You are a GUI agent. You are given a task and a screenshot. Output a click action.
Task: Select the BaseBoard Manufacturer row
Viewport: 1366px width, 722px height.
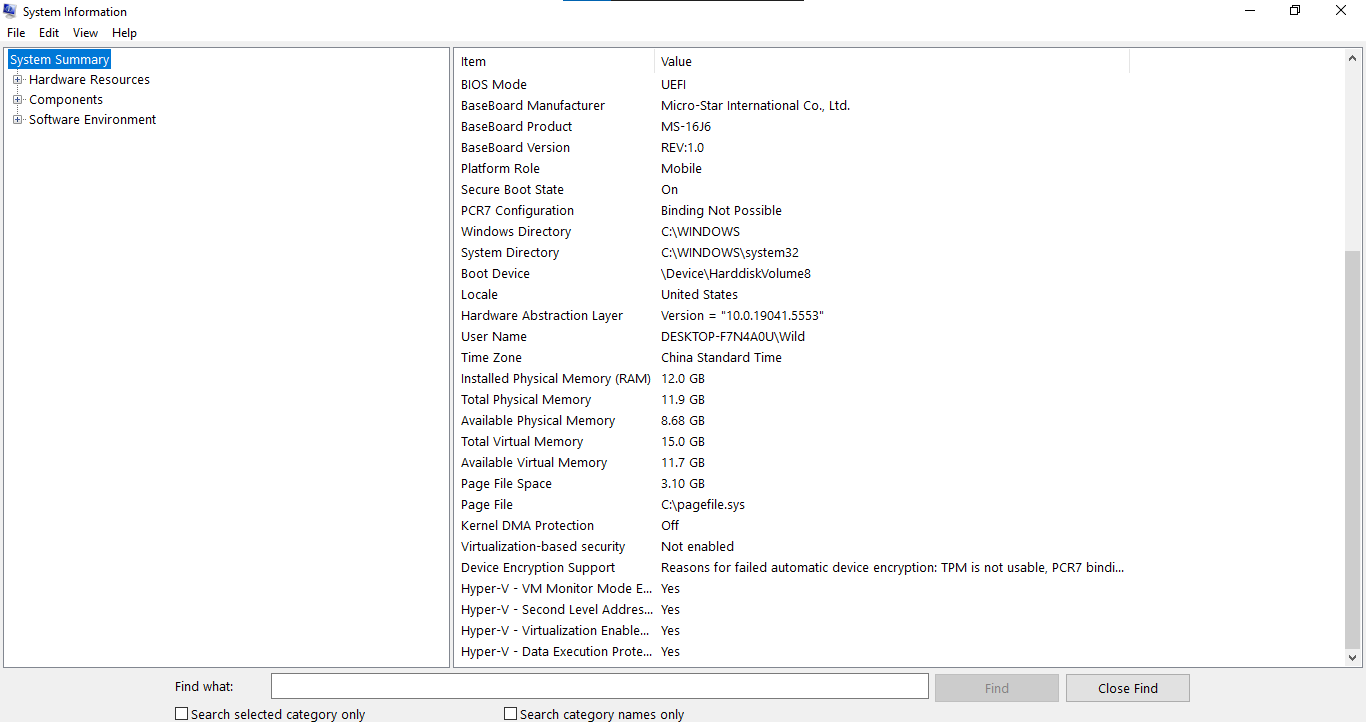coord(792,106)
